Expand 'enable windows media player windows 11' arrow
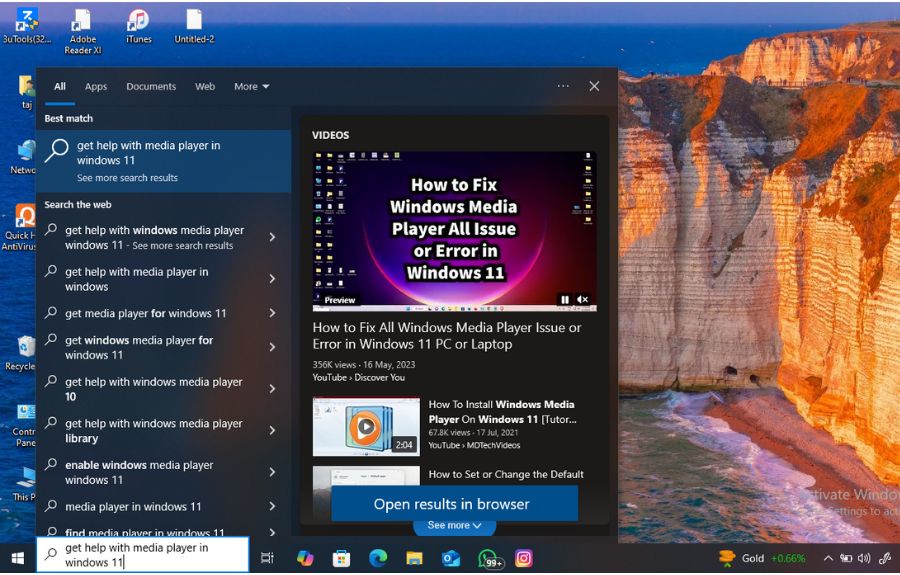The height and width of the screenshot is (575, 900). point(272,472)
